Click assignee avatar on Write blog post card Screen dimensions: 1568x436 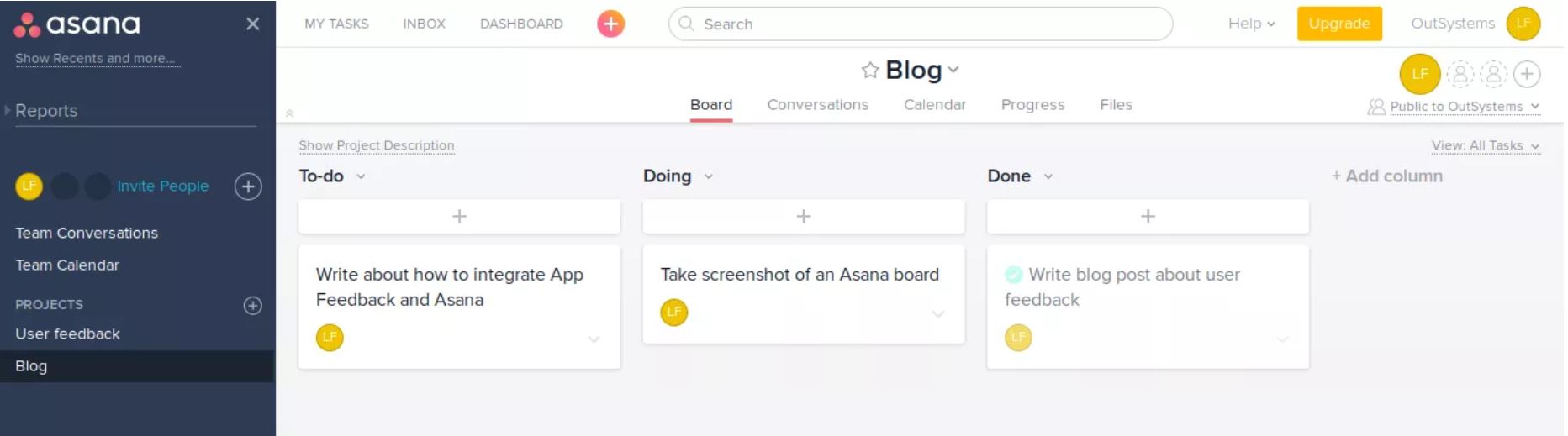(x=1018, y=337)
